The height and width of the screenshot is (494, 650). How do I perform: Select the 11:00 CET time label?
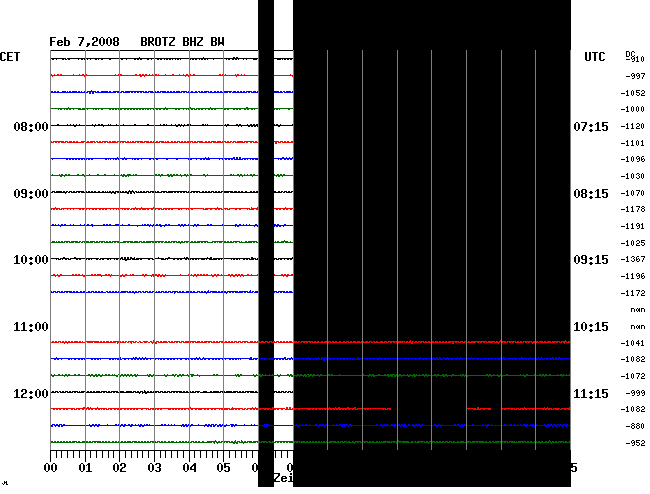[x=31, y=327]
